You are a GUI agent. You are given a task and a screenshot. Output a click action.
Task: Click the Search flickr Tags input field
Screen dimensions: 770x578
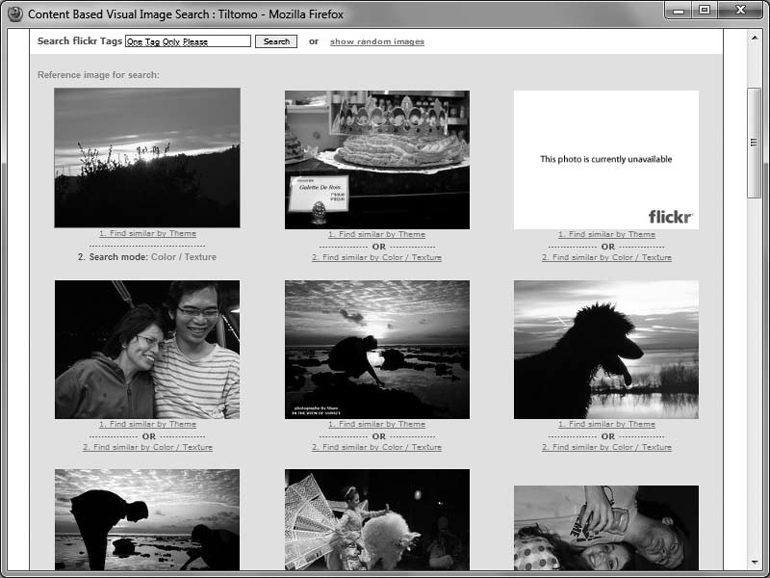[x=188, y=42]
